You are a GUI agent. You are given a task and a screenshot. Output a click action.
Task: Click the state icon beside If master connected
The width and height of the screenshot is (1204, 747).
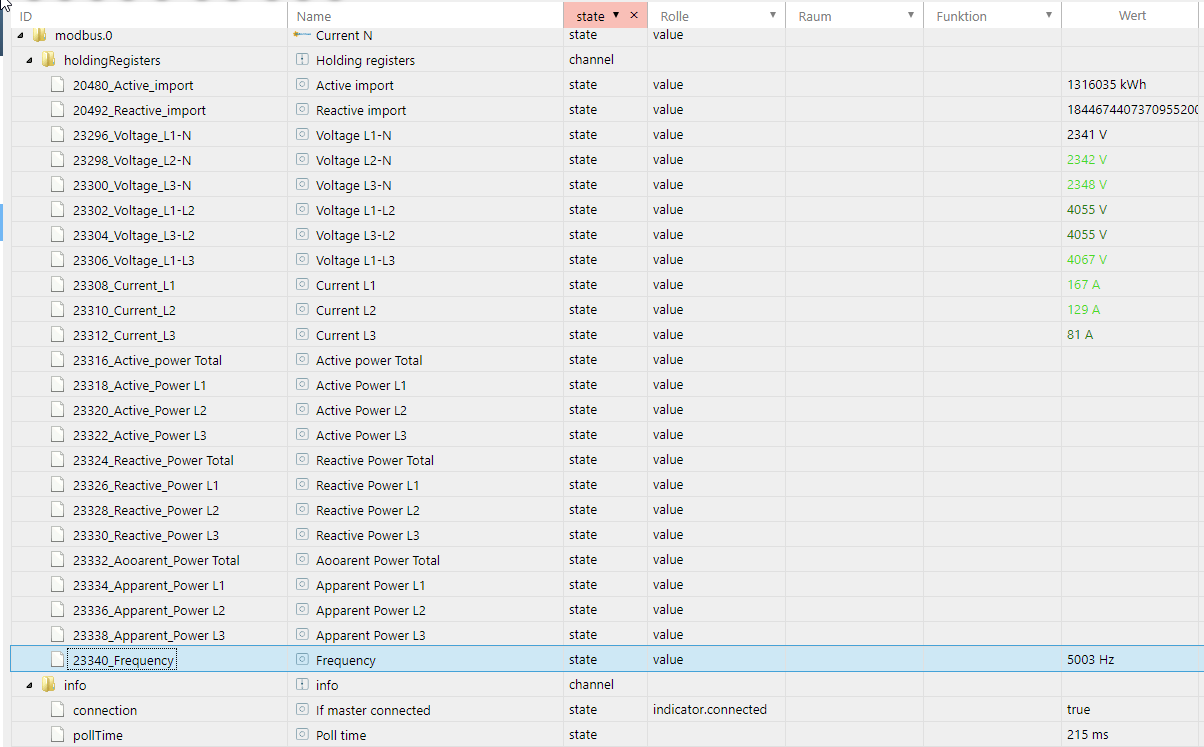click(x=302, y=710)
